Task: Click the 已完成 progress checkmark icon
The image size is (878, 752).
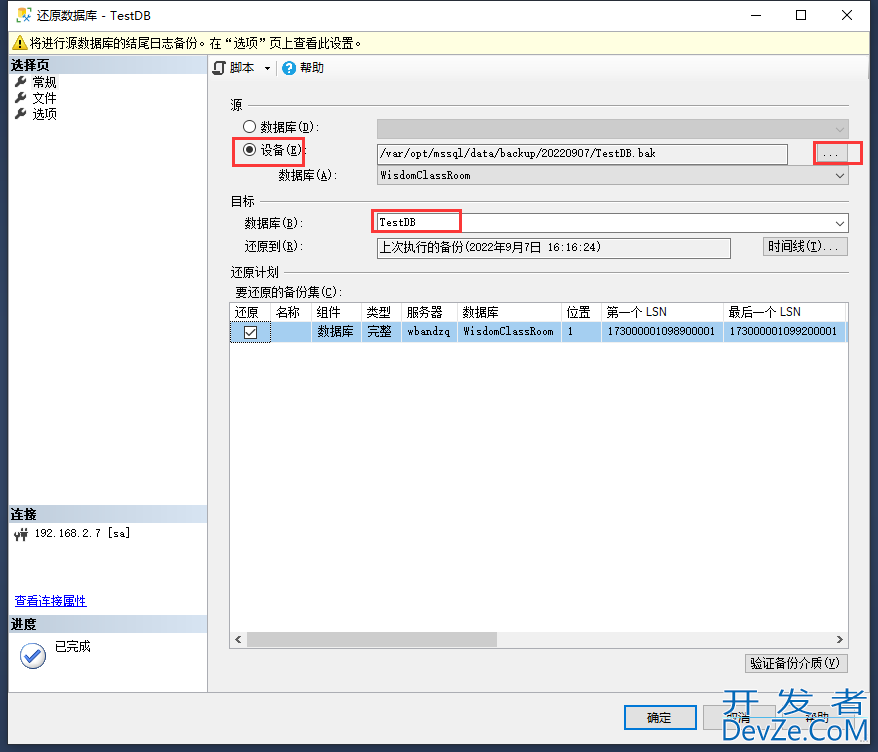Action: pyautogui.click(x=33, y=656)
